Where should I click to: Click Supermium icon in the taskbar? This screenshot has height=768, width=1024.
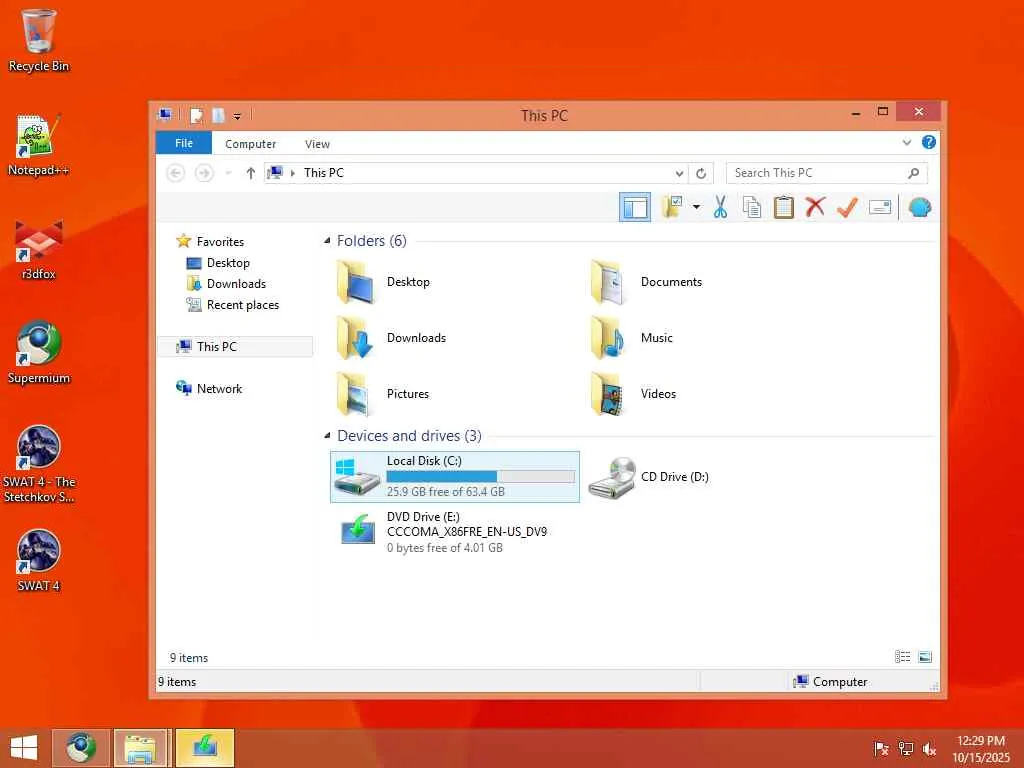coord(81,748)
